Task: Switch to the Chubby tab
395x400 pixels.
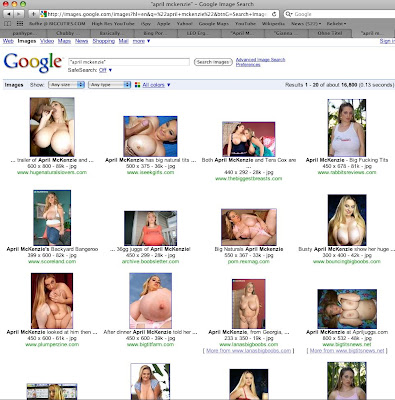Action: pyautogui.click(x=69, y=33)
